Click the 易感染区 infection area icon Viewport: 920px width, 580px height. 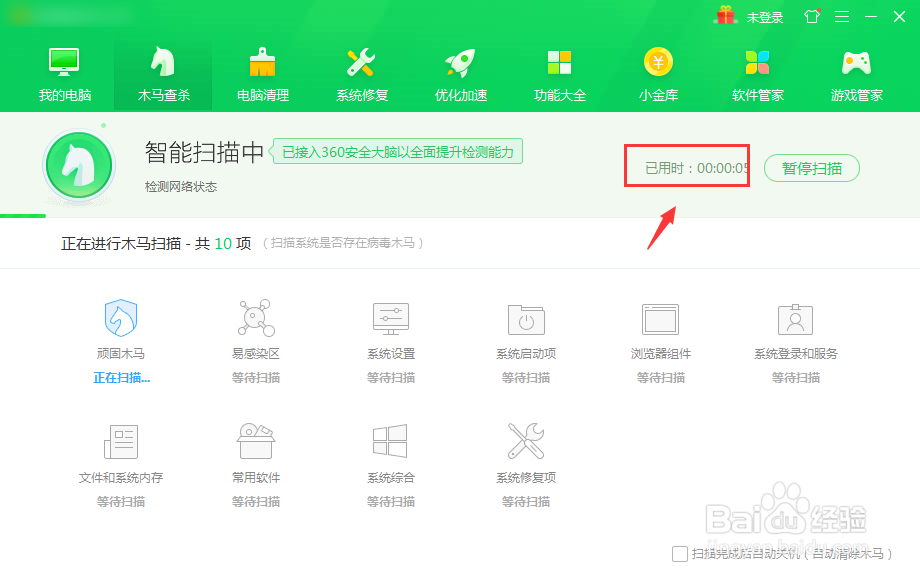pos(255,320)
